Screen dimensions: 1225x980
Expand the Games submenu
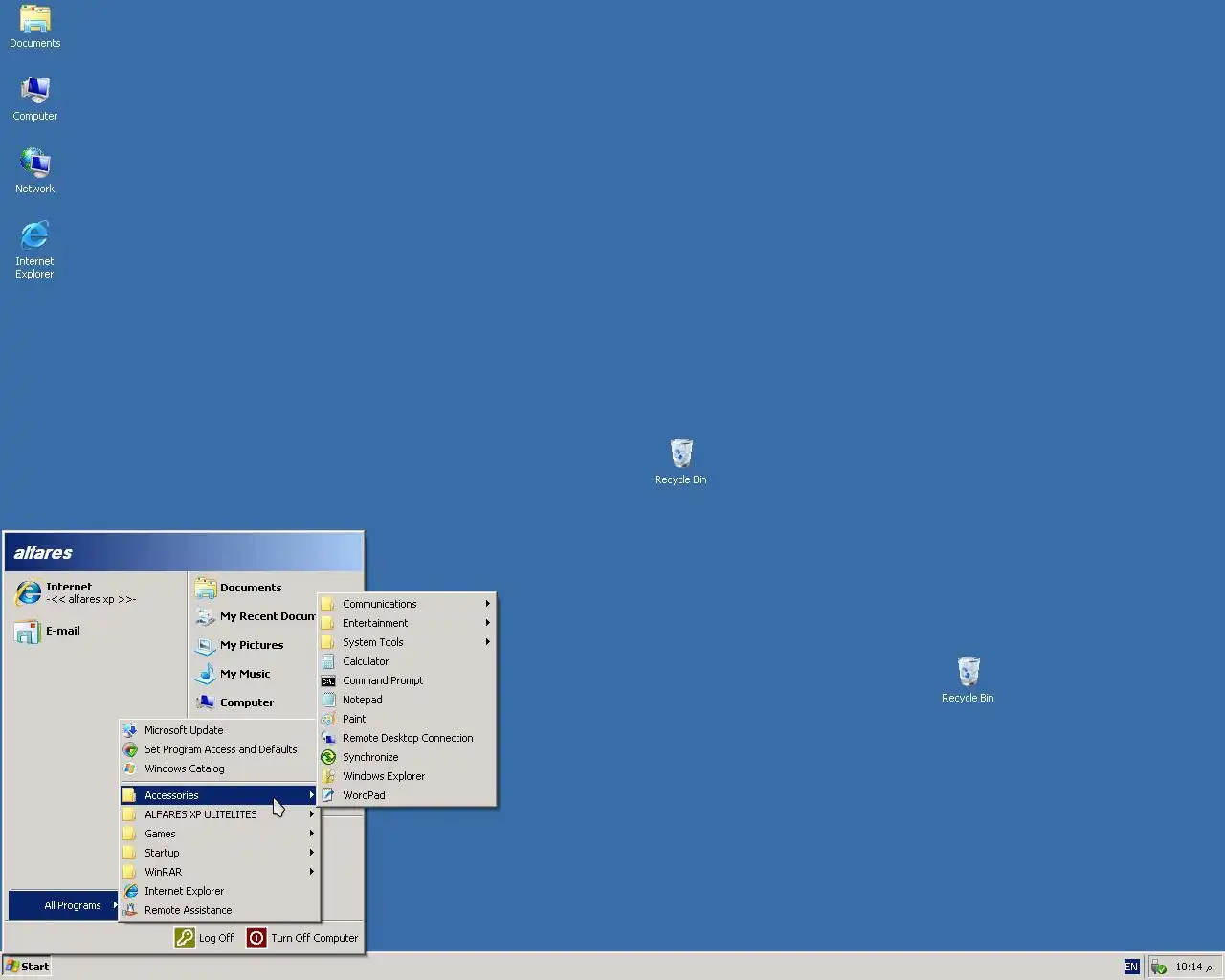(219, 834)
